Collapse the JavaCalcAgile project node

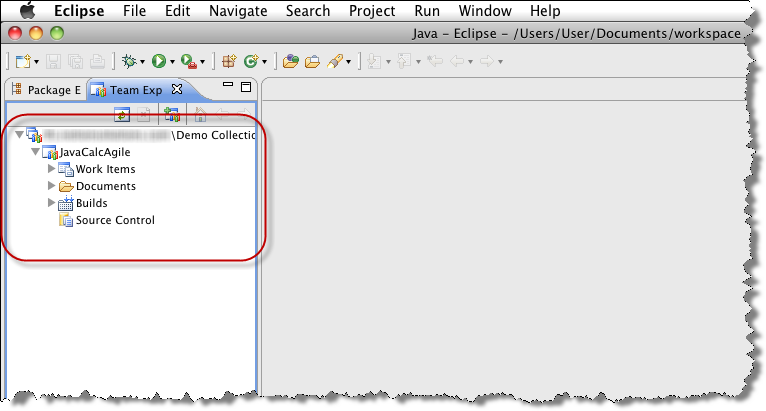click(x=36, y=151)
